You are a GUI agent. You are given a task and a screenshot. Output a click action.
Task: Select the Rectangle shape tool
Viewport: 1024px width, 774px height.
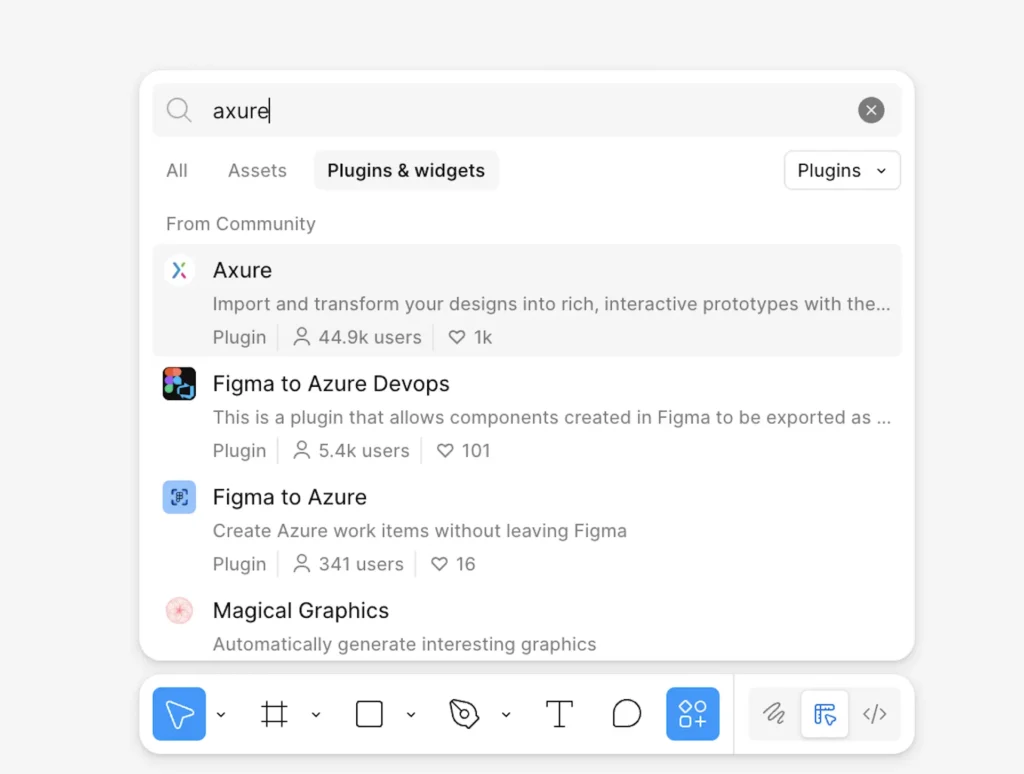(x=369, y=714)
